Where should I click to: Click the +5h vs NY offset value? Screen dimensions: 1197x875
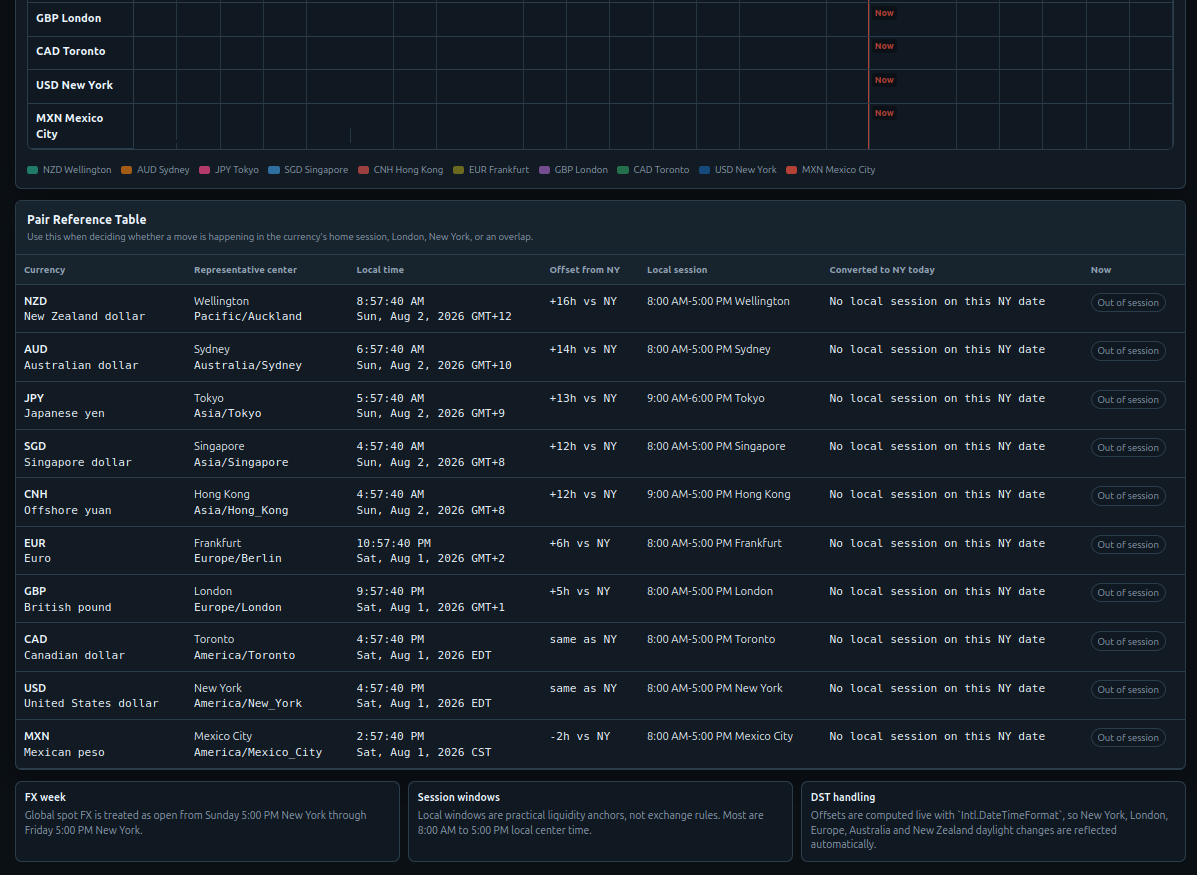coord(580,592)
